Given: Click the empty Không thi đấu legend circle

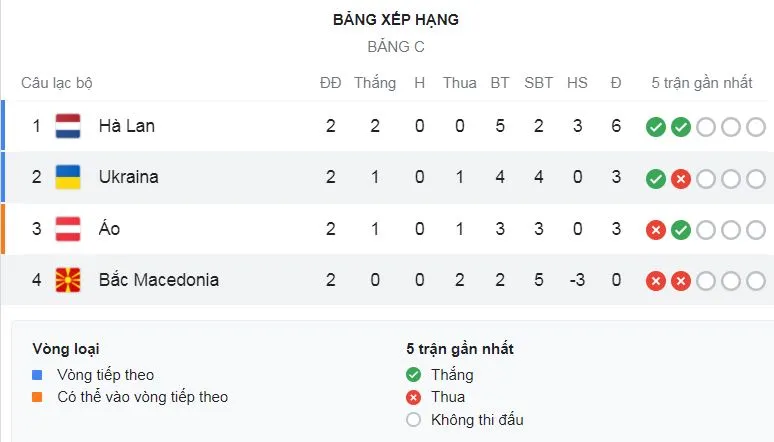Looking at the screenshot, I should coord(414,420).
